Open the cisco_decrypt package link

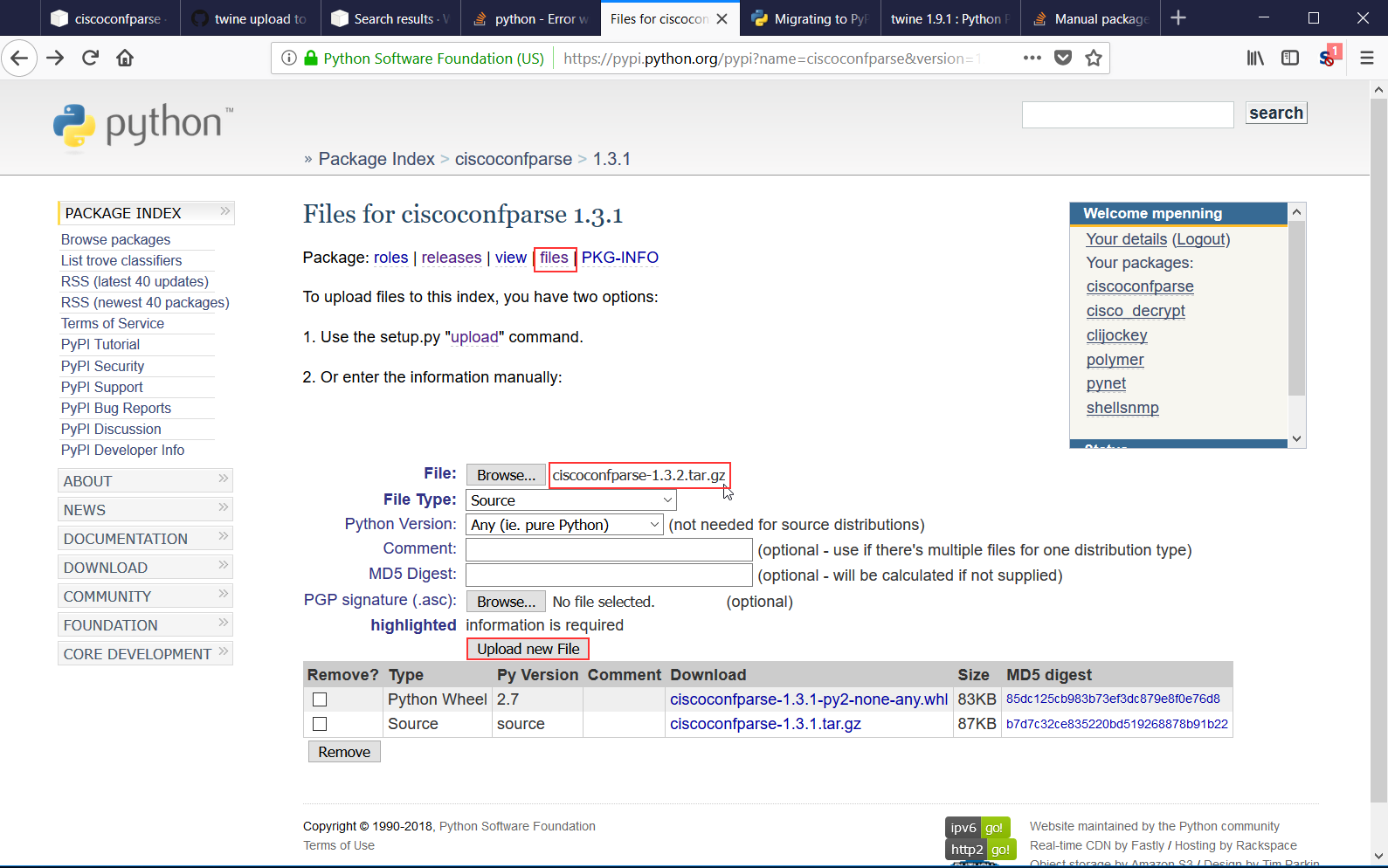[1136, 311]
